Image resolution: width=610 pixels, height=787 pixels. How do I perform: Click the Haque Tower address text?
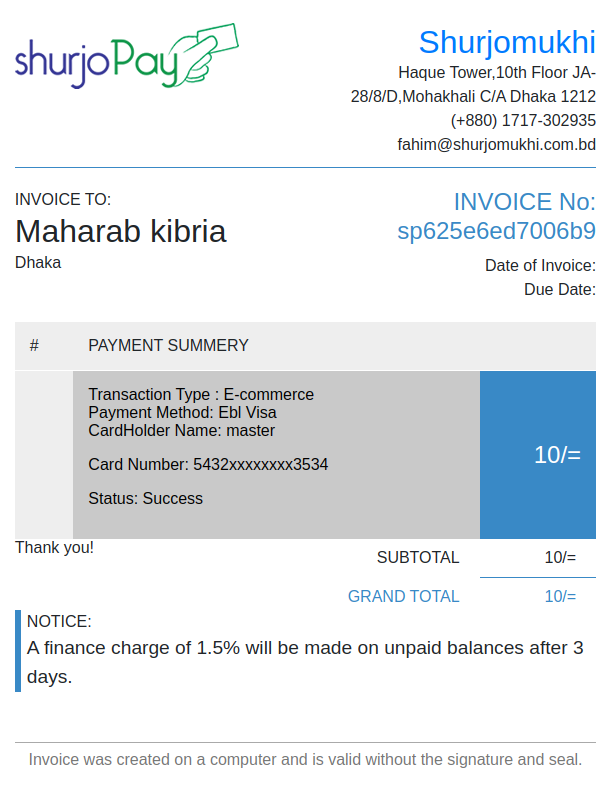click(473, 84)
